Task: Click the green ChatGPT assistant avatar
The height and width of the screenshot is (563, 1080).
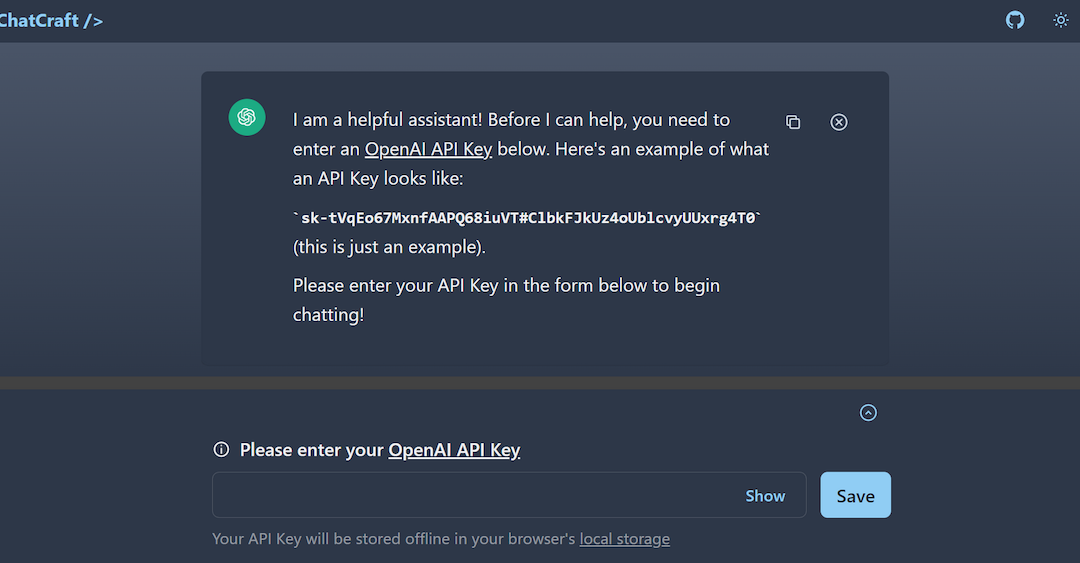Action: click(x=246, y=118)
